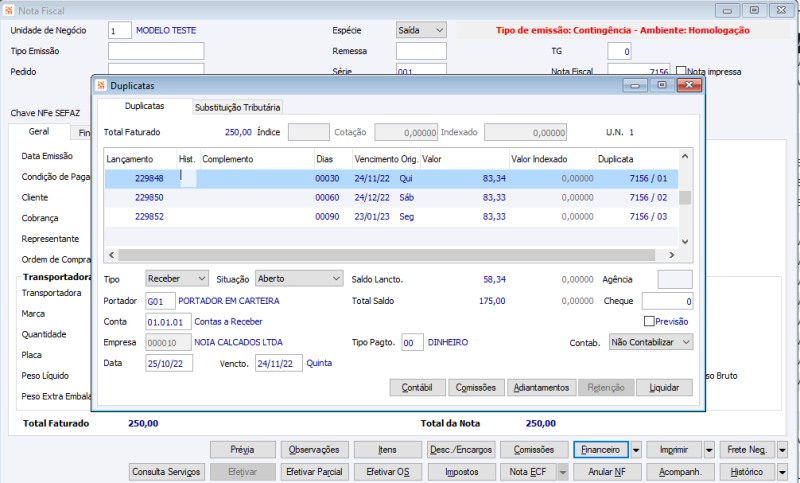The width and height of the screenshot is (800, 483).
Task: Close the Duplicatas dialog
Action: (689, 86)
